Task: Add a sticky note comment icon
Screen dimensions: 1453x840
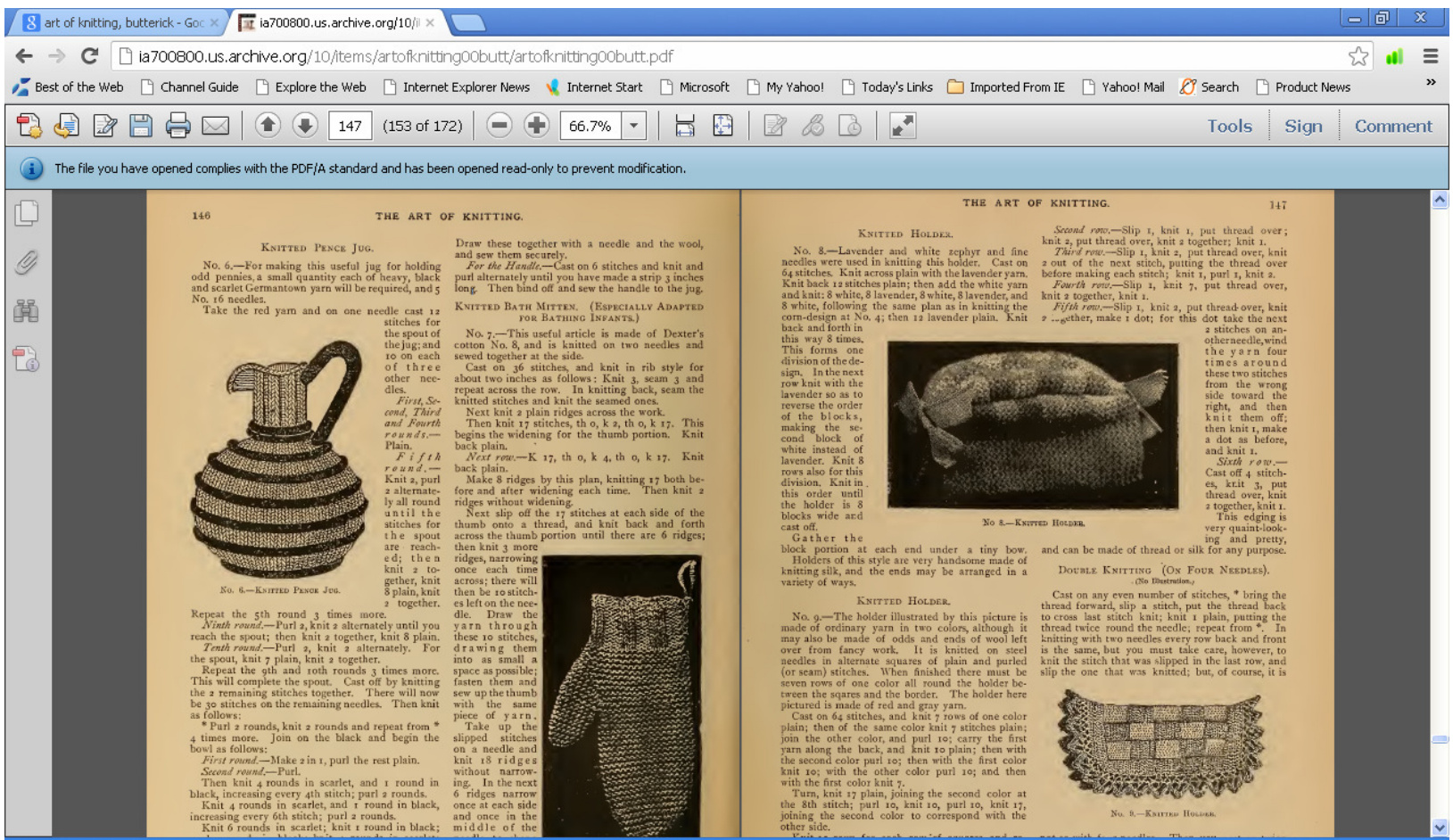Action: [774, 126]
